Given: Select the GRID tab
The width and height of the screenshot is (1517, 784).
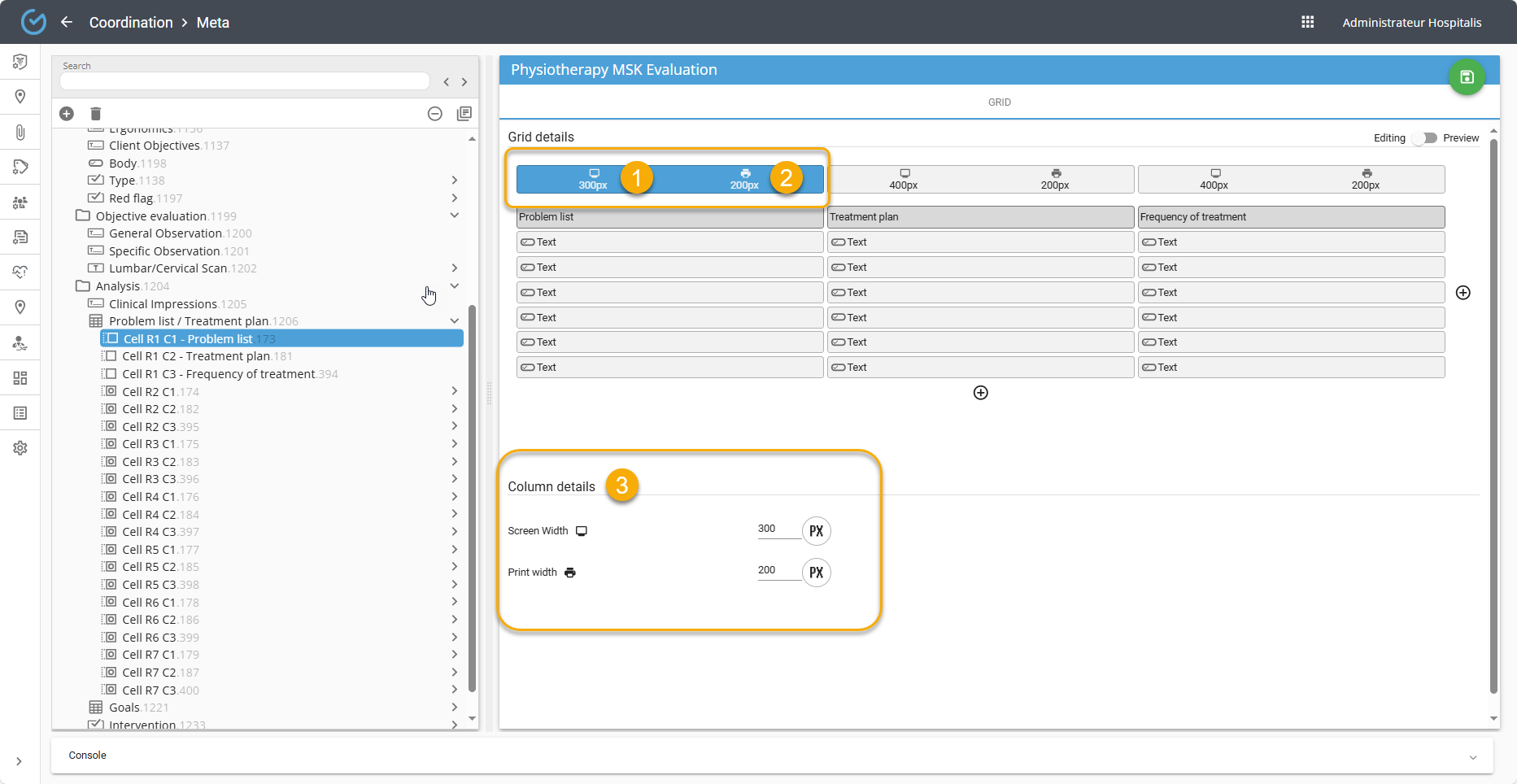Looking at the screenshot, I should tap(999, 102).
